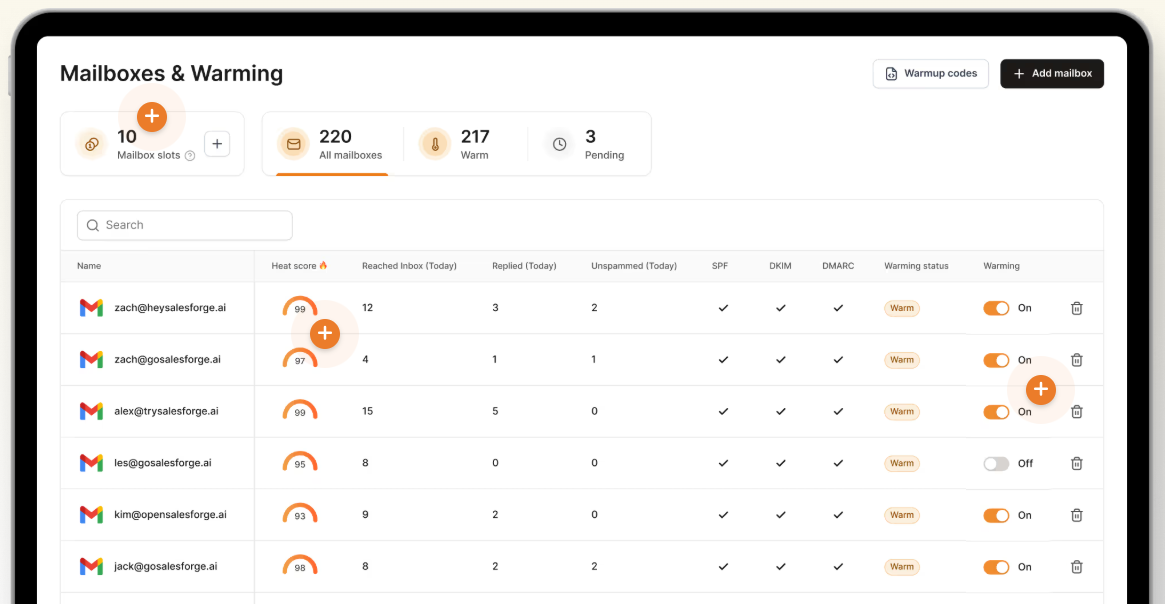Viewport: 1165px width, 604px height.
Task: Open the les@gosalesforge.ai mailbox name
Action: pos(163,463)
